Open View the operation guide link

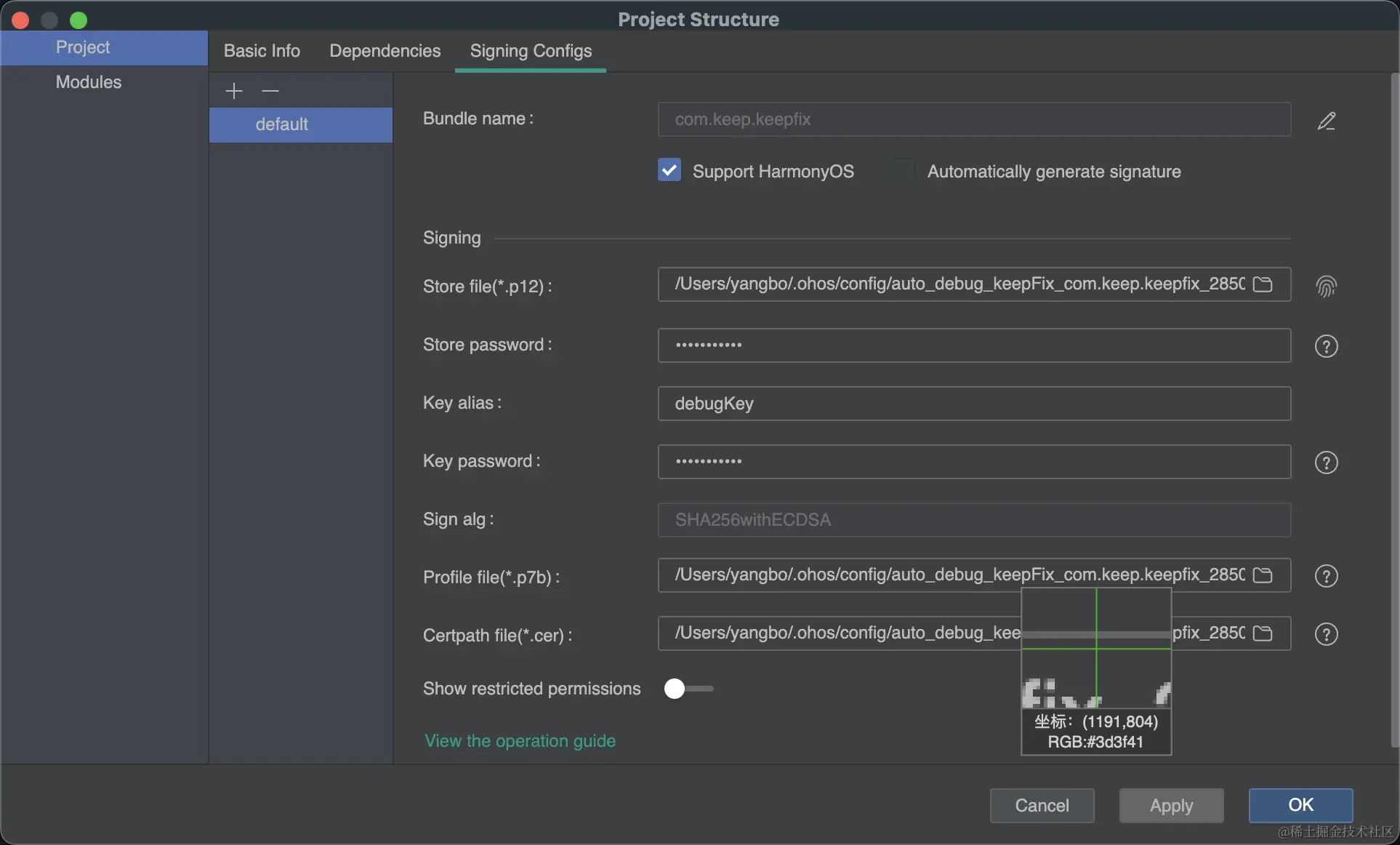(520, 741)
